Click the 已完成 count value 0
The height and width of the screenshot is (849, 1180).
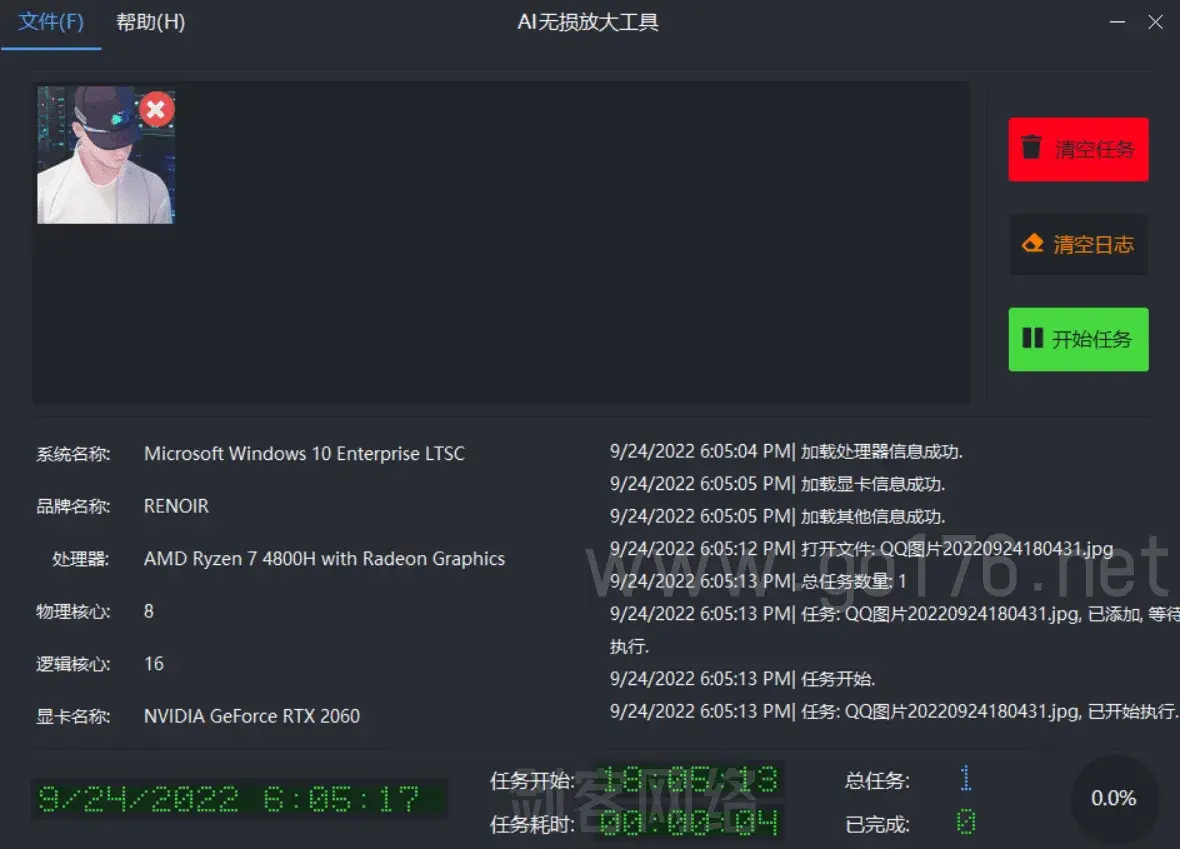[x=966, y=822]
